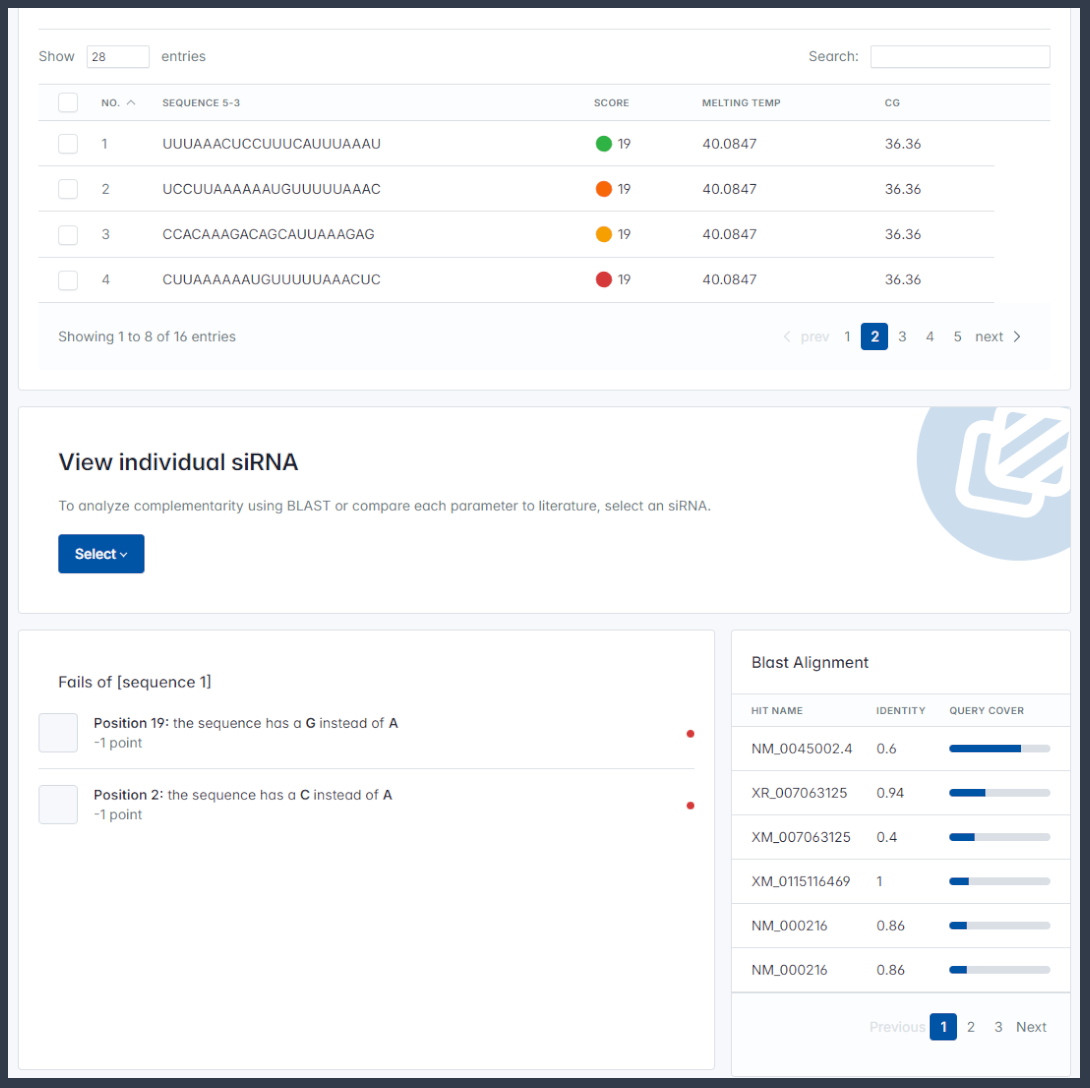Viewport: 1090px width, 1088px height.
Task: Click the orange score dot for sequence 2
Action: coord(603,189)
